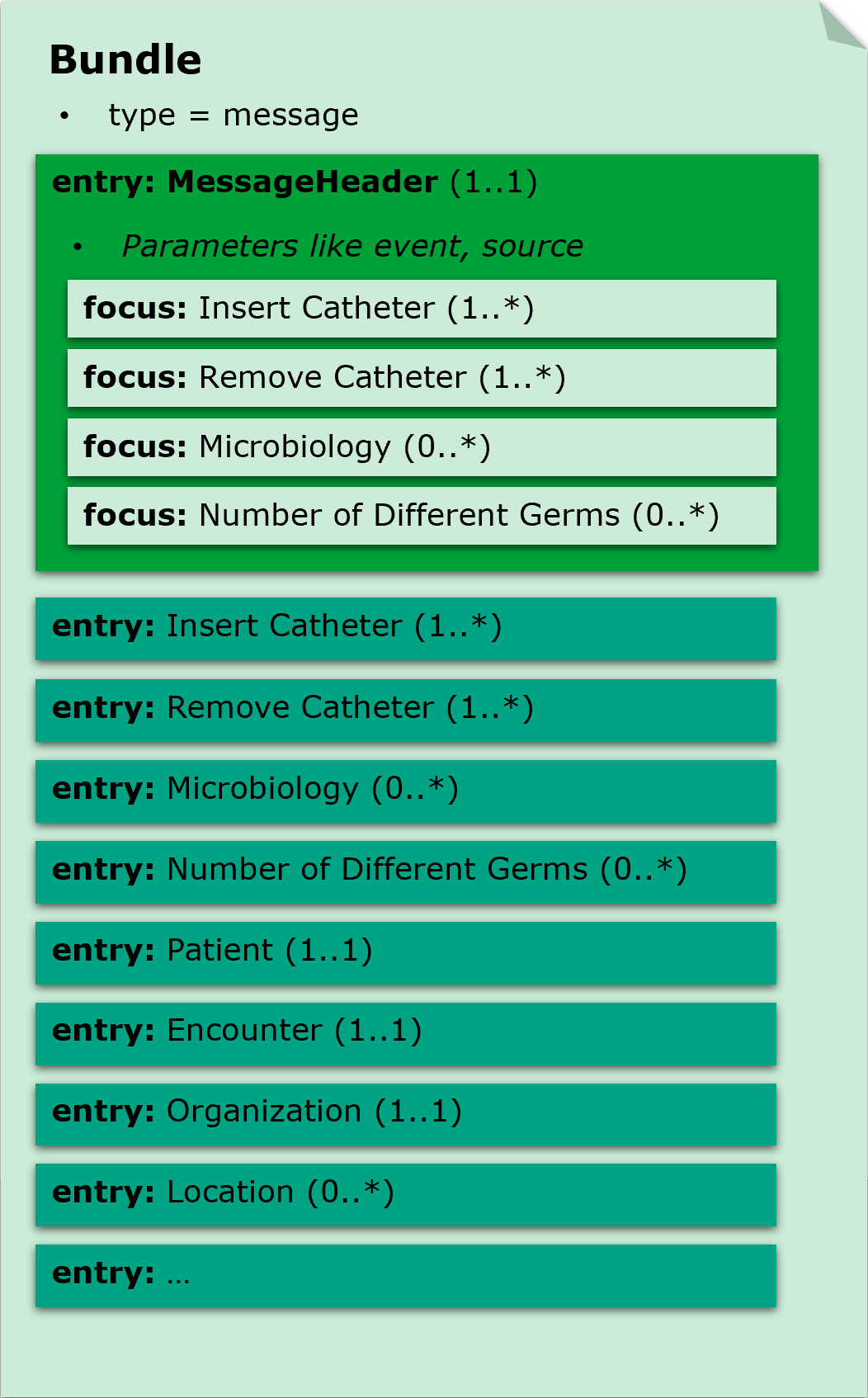
Task: Select the 'type = message' text
Action: [234, 116]
